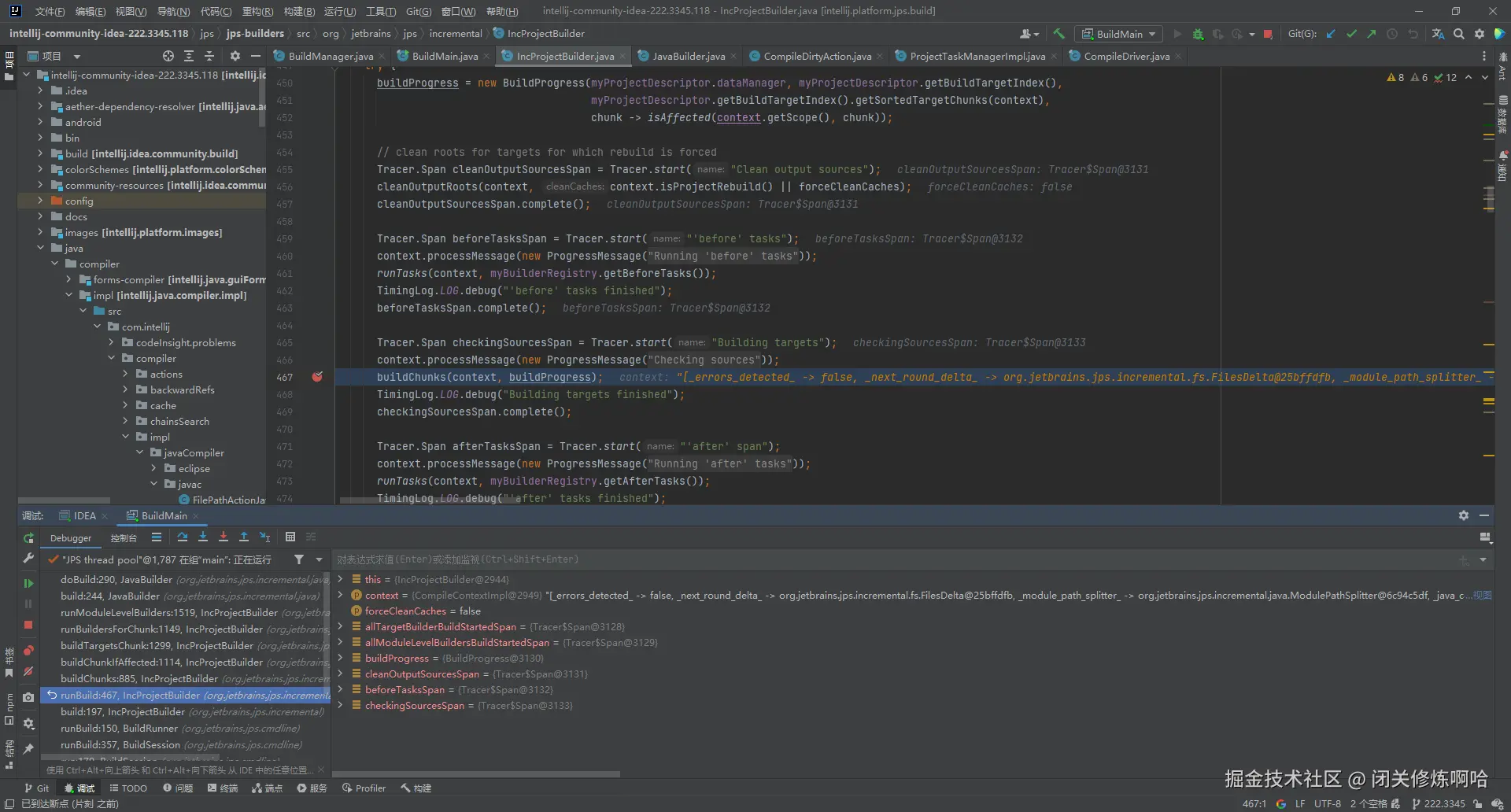Click the Step Out debug icon
This screenshot has height=812, width=1511.
244,537
